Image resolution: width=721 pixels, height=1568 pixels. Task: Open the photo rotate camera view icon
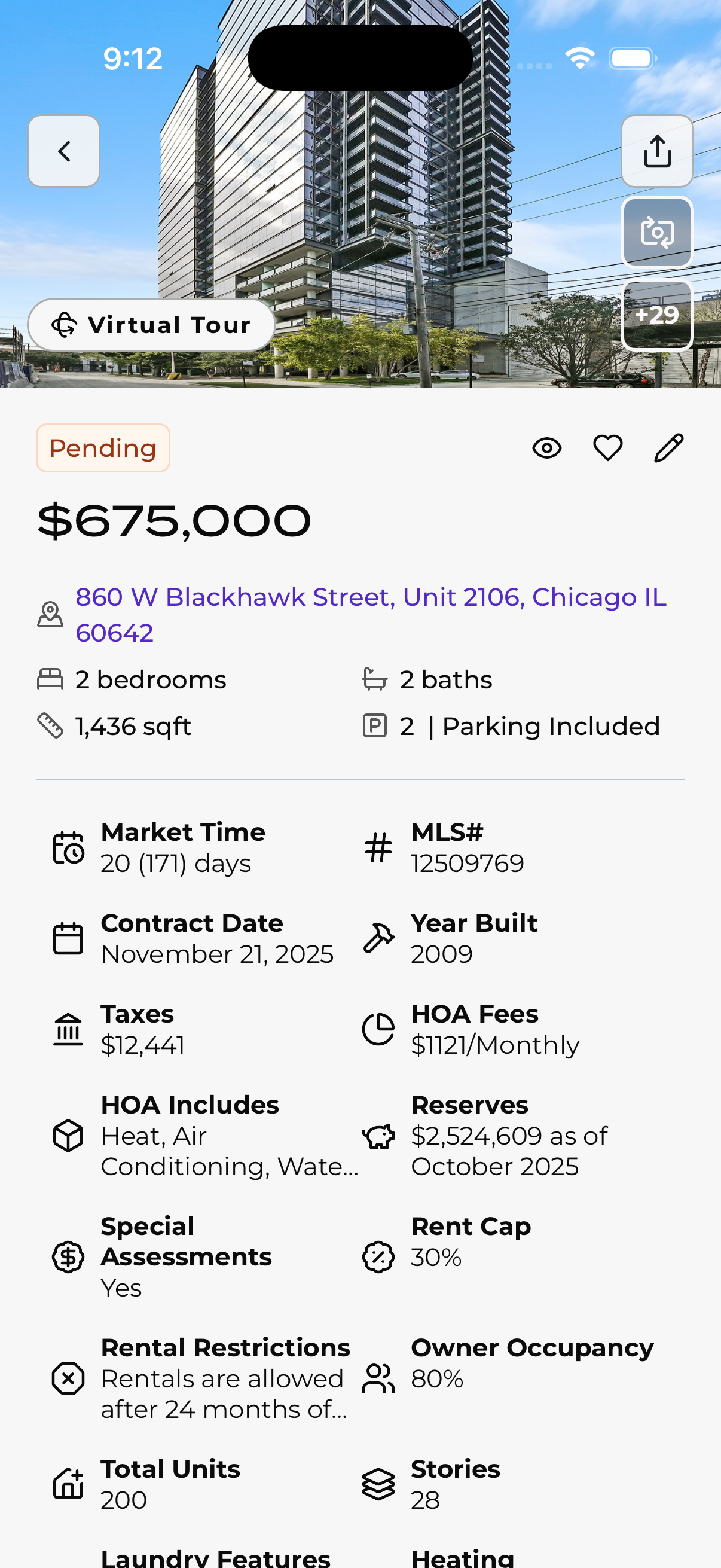(656, 233)
